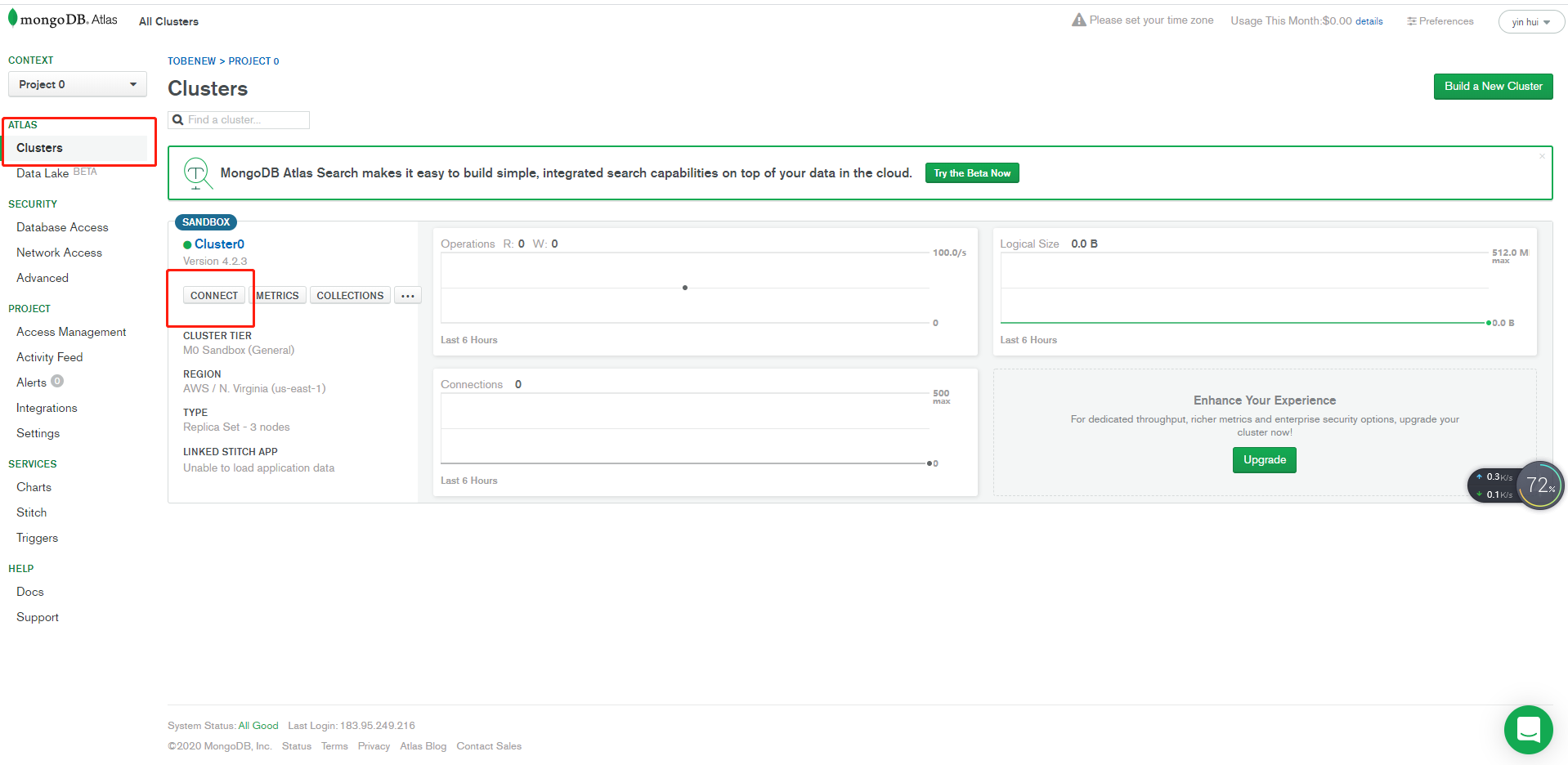The image size is (1568, 765).
Task: Open Advanced security settings
Action: (x=43, y=278)
